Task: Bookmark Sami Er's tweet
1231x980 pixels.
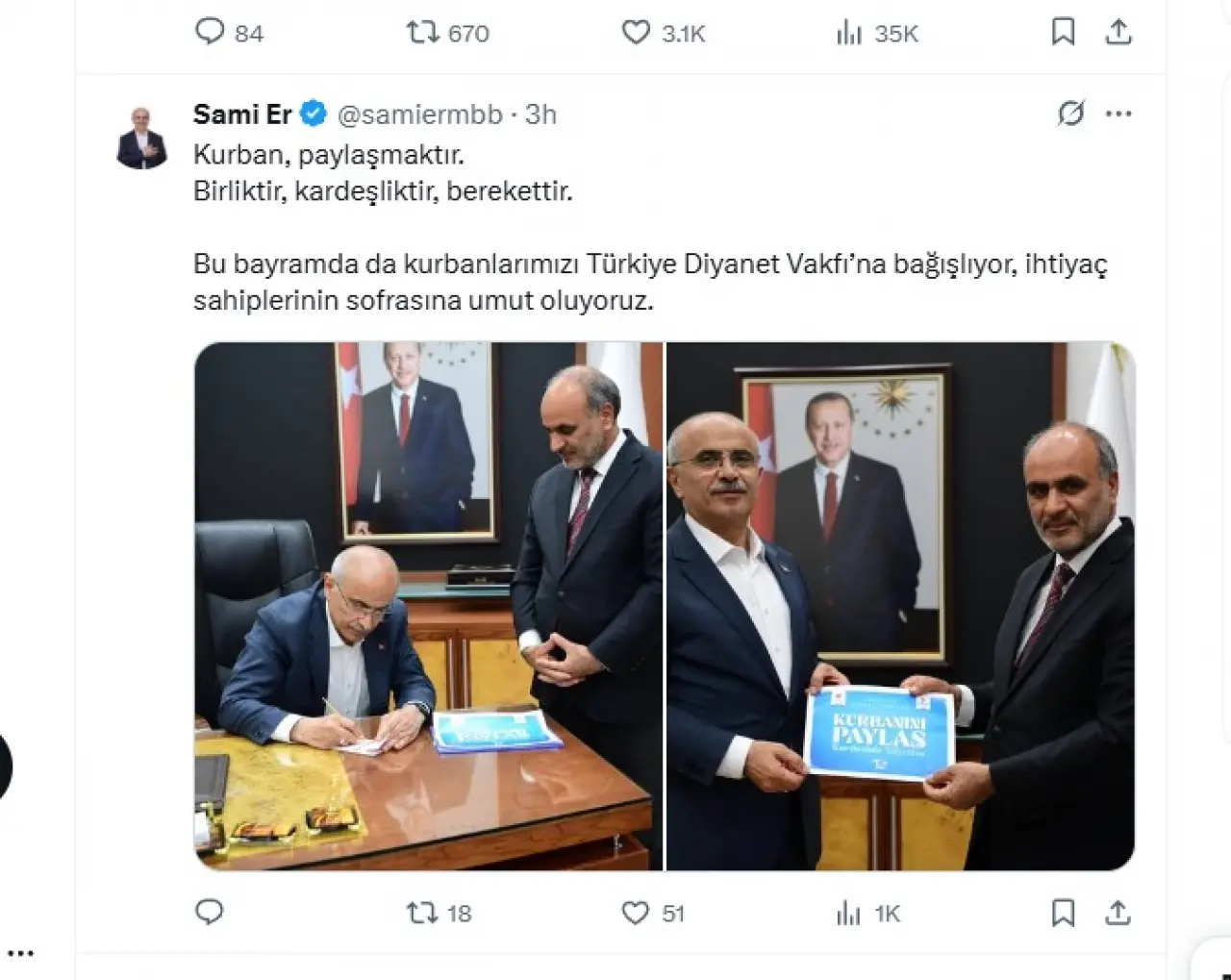Action: (1063, 913)
